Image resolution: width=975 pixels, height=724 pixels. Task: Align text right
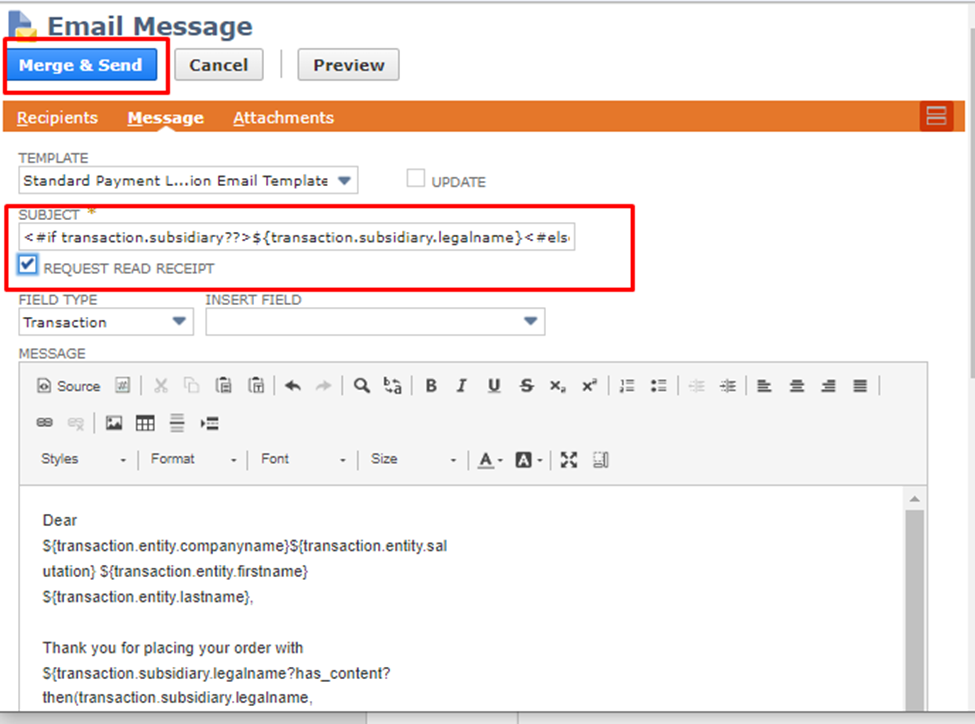coord(828,386)
